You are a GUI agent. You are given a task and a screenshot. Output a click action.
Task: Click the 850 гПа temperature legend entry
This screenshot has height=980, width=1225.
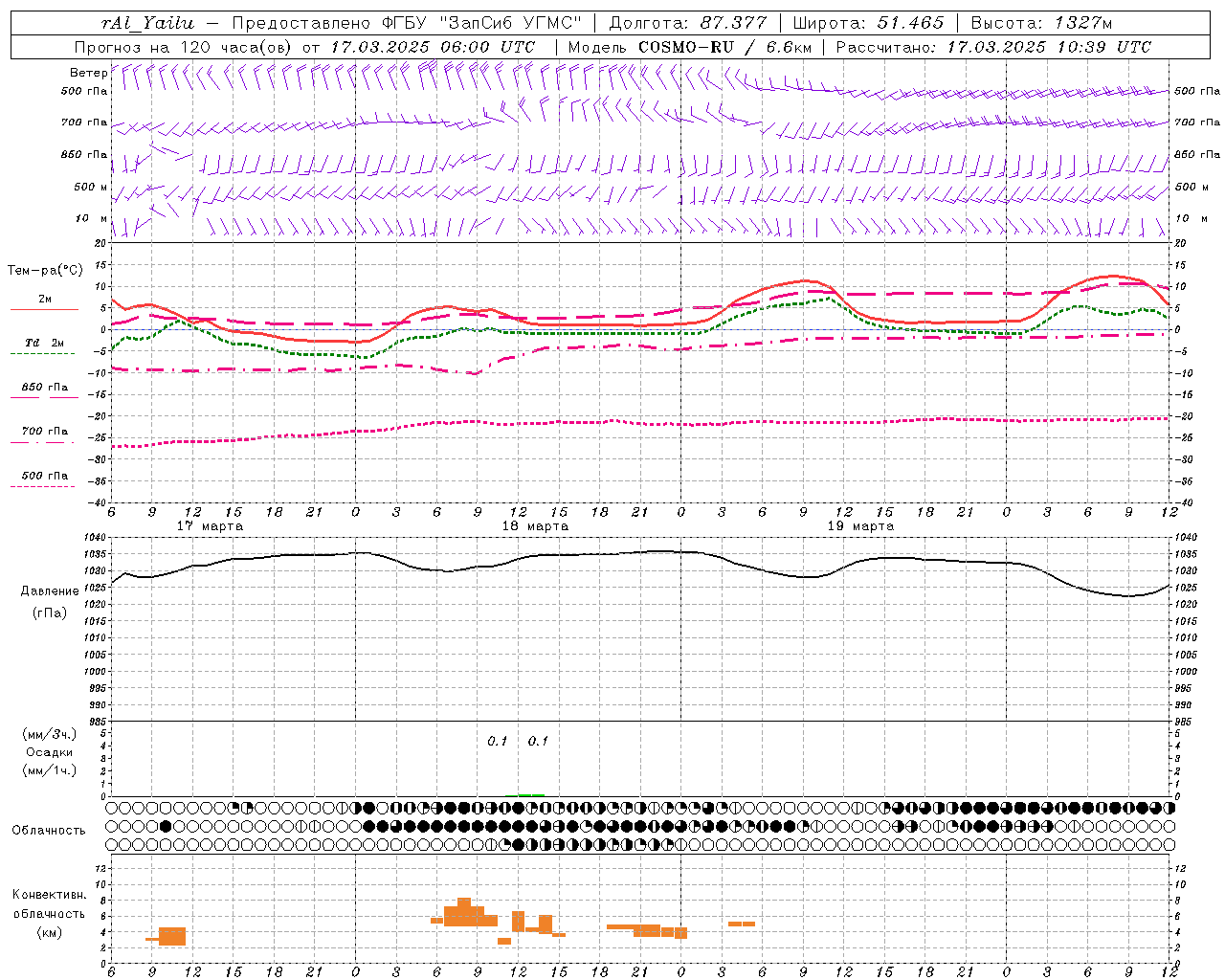pos(44,388)
